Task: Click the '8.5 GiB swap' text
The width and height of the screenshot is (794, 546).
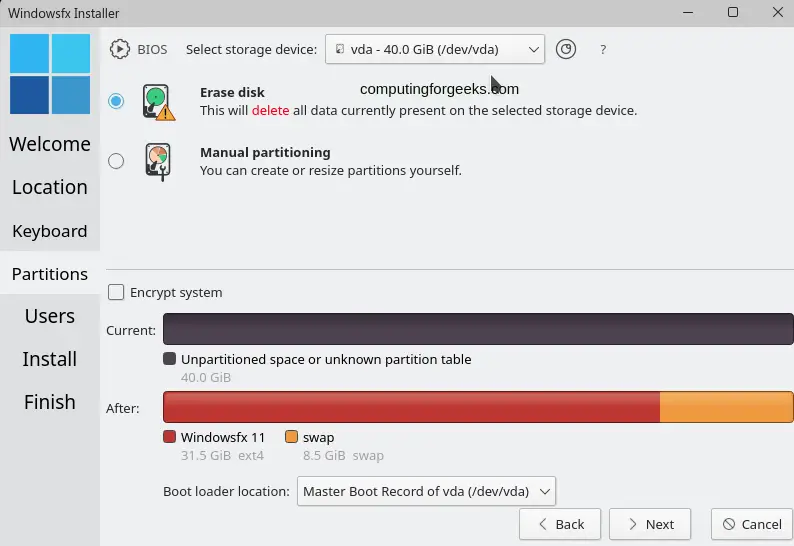Action: coord(343,455)
